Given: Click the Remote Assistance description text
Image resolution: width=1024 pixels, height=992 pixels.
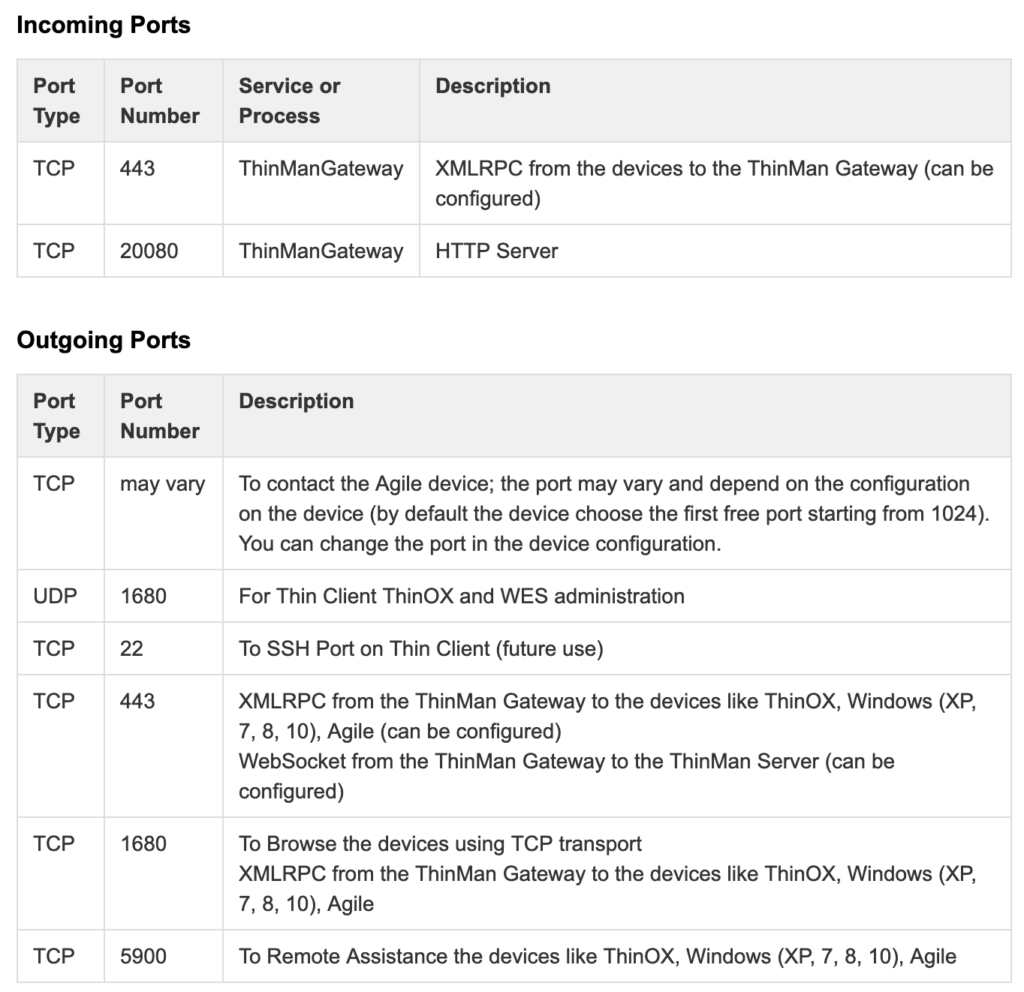Looking at the screenshot, I should coord(597,957).
